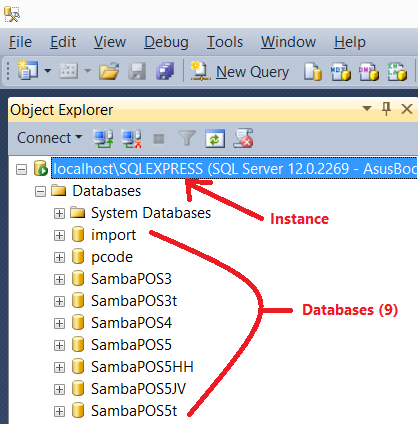Viewport: 418px width, 424px height.
Task: Expand the SambaPOS5t database node
Action: (59, 411)
